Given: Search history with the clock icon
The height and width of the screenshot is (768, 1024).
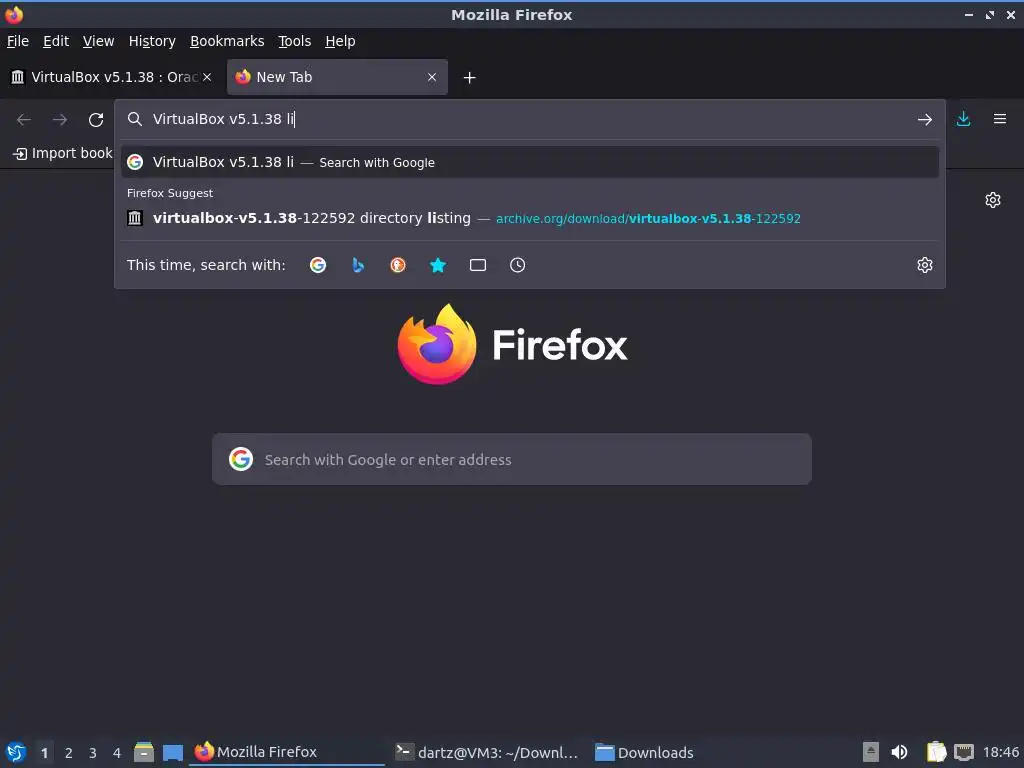Looking at the screenshot, I should click(517, 265).
